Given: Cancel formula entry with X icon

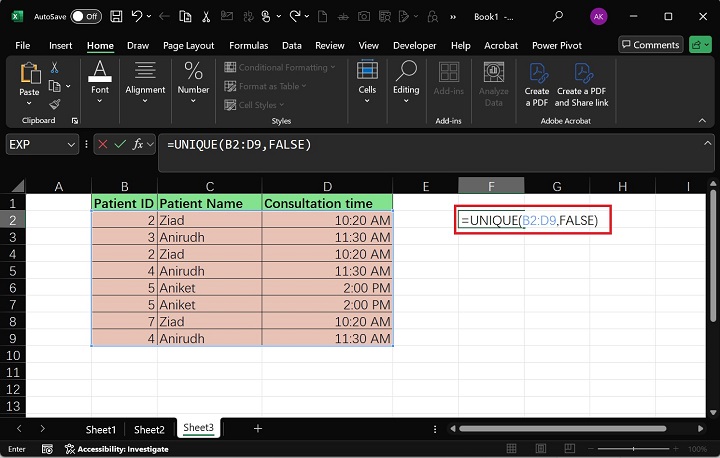Looking at the screenshot, I should (103, 145).
